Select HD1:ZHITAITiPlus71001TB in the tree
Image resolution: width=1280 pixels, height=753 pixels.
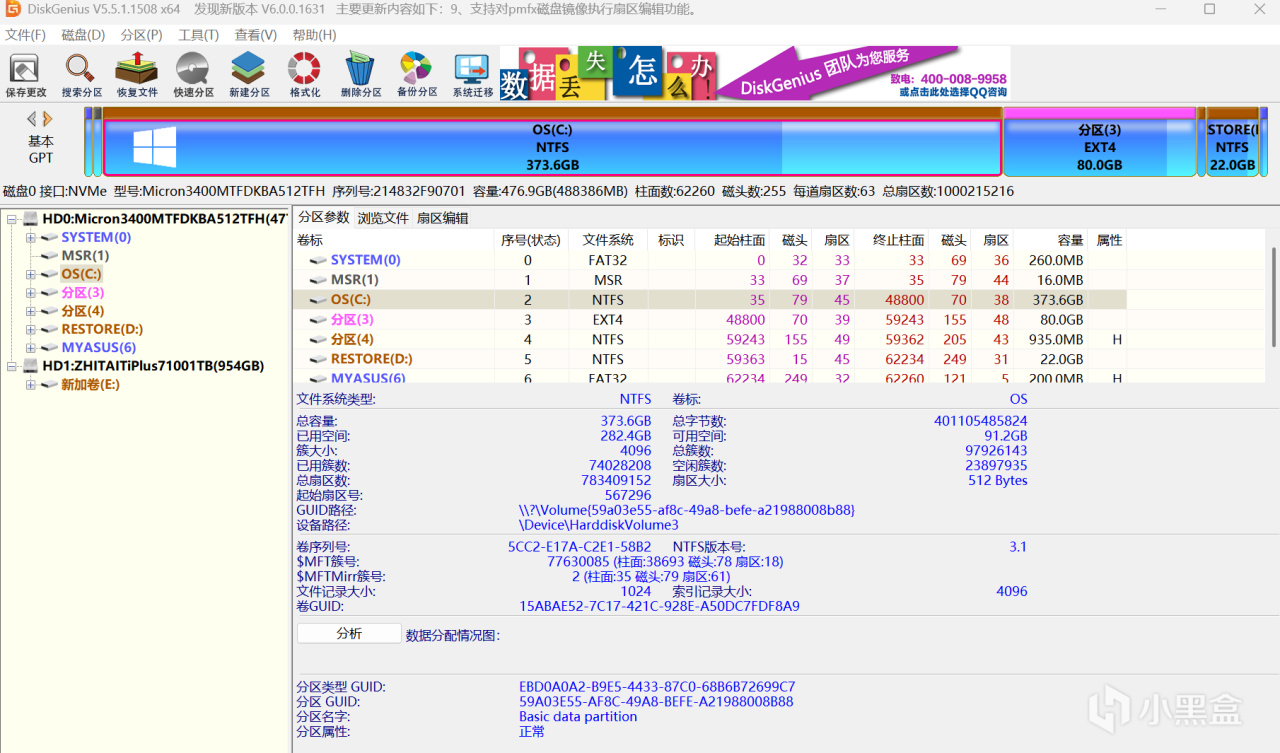click(153, 366)
